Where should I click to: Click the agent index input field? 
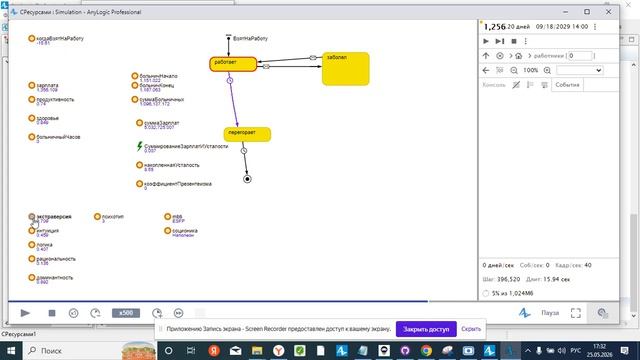point(580,56)
